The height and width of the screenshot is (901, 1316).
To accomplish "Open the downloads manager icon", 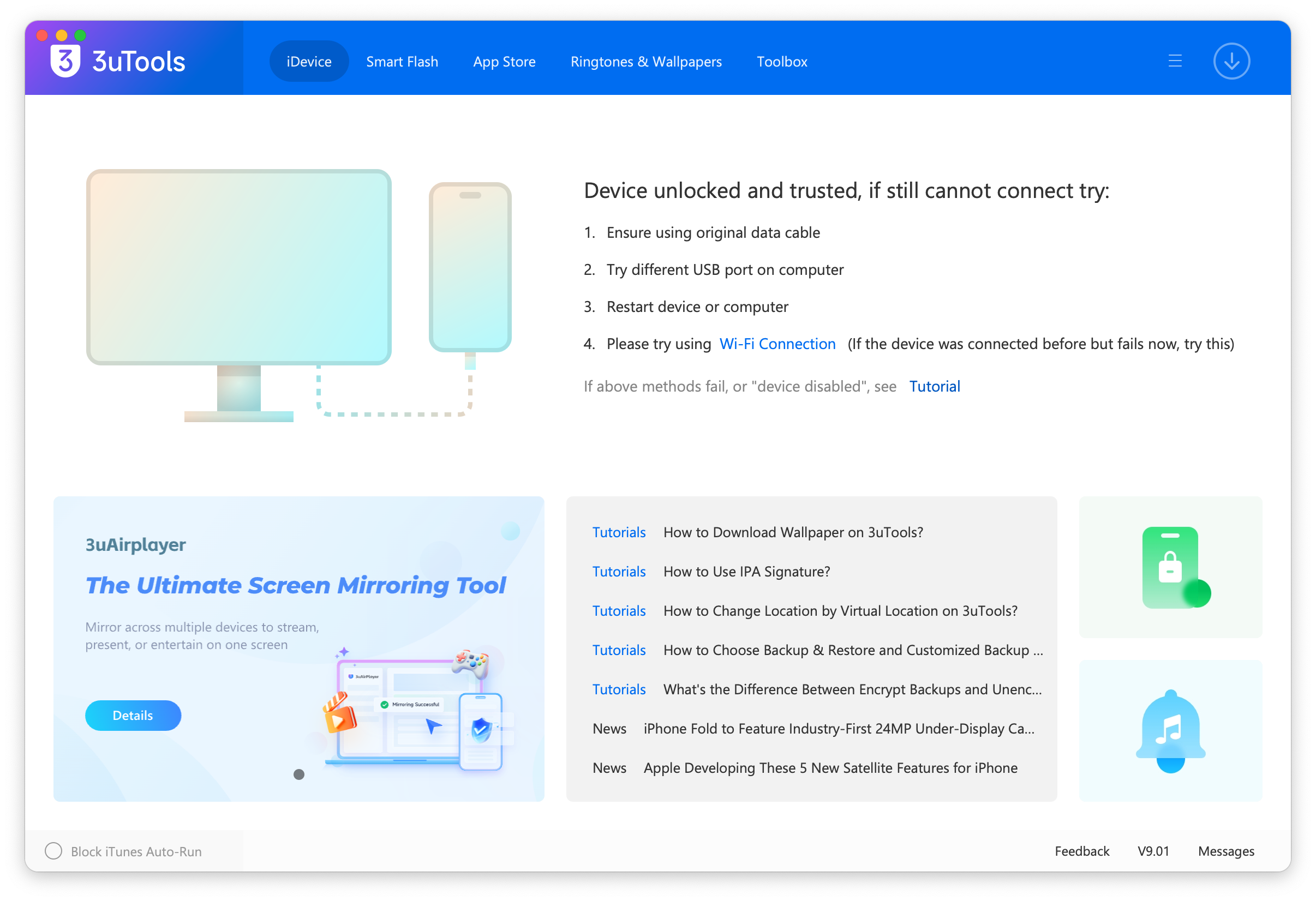I will [1231, 61].
